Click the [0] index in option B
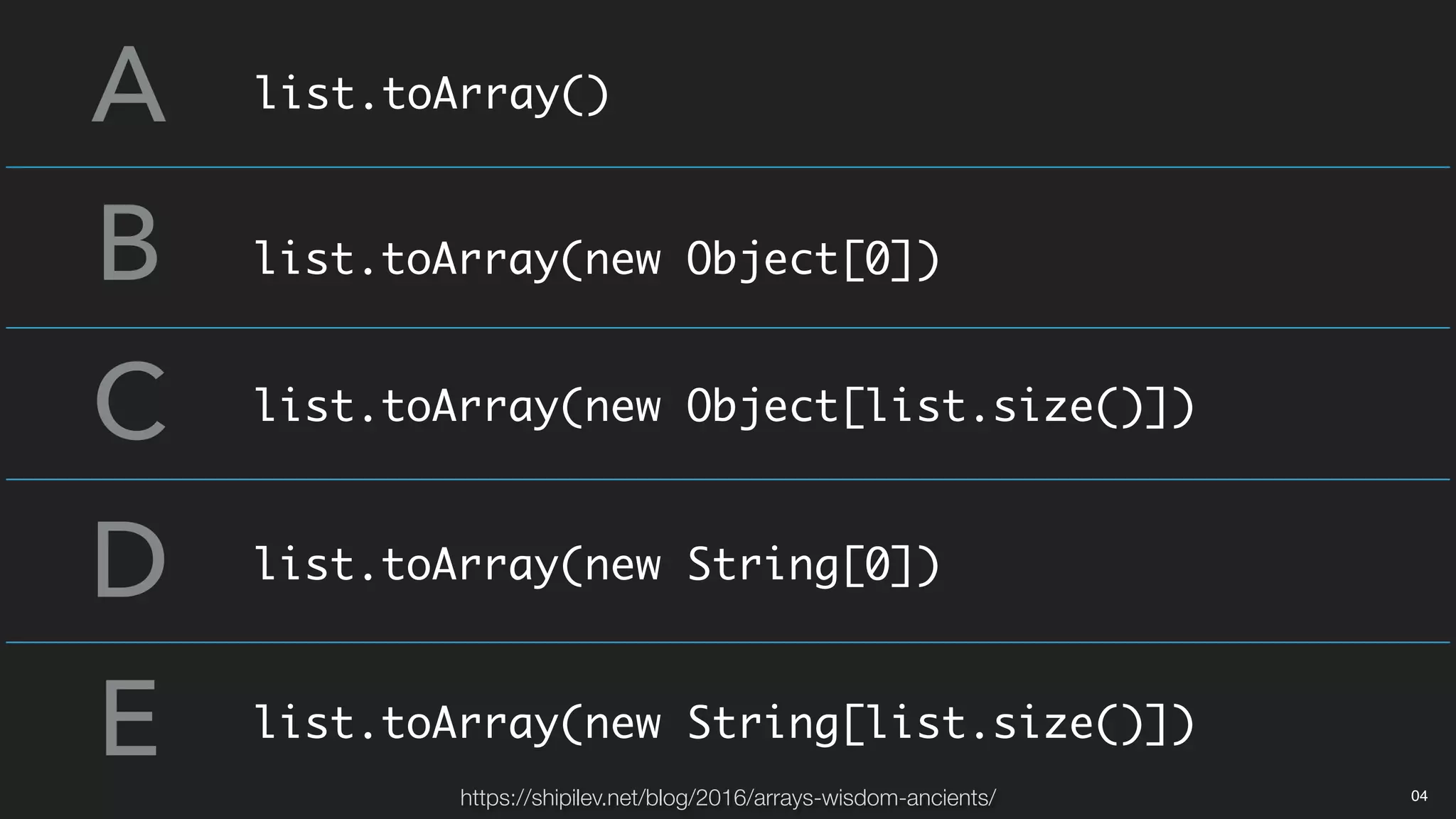Viewport: 1456px width, 819px height. coord(878,259)
